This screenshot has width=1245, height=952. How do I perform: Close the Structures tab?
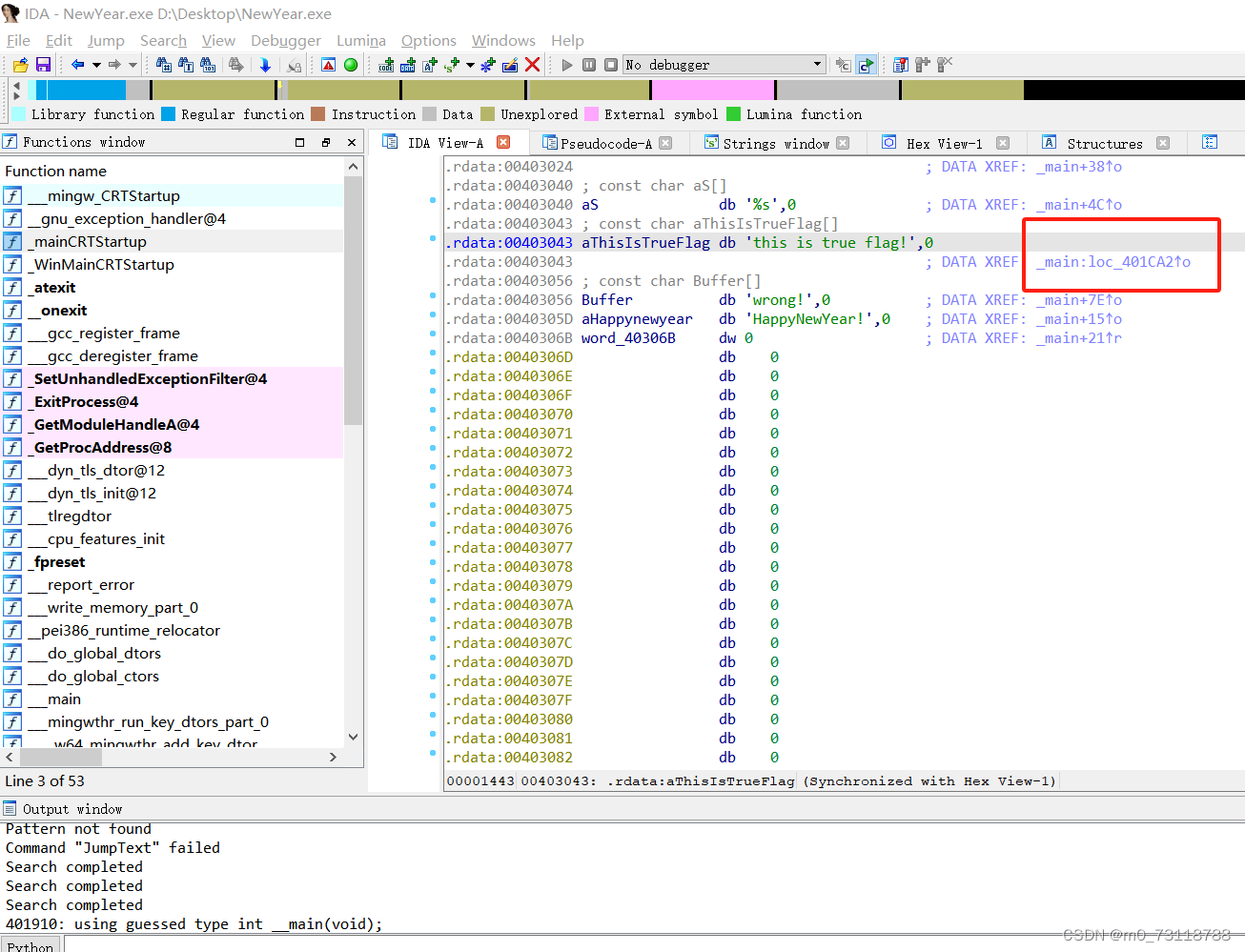(1163, 143)
